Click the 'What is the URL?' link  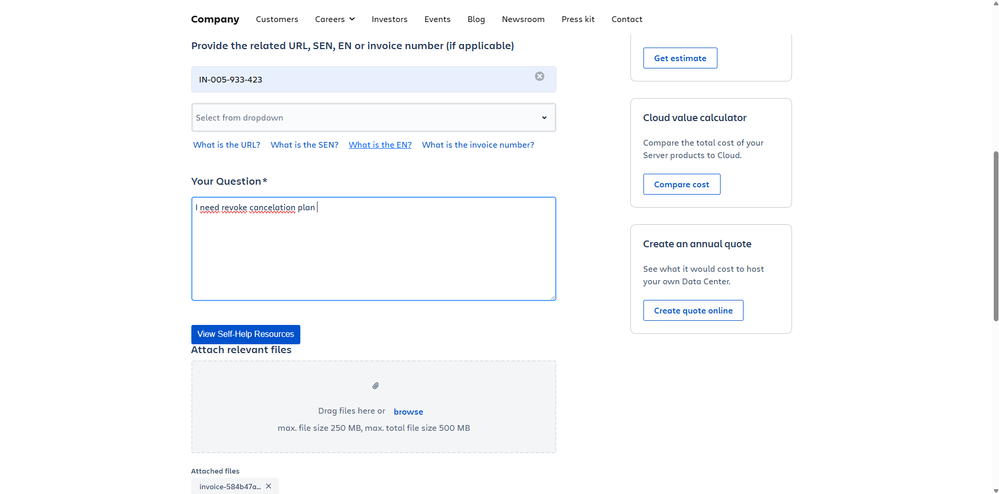coord(227,145)
